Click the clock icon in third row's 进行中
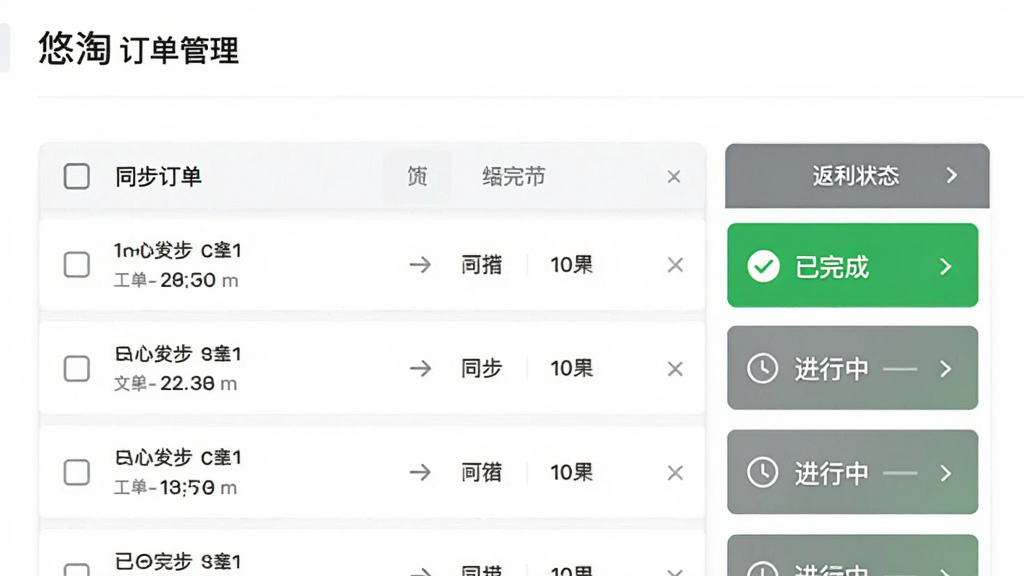 (x=763, y=472)
